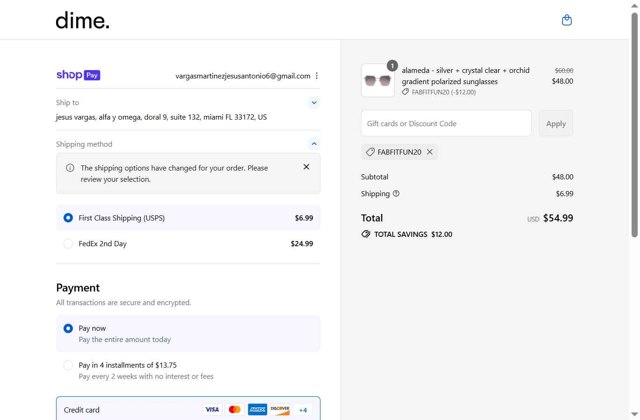The height and width of the screenshot is (420, 640).
Task: Click the discount tag icon under product
Action: pyautogui.click(x=405, y=92)
